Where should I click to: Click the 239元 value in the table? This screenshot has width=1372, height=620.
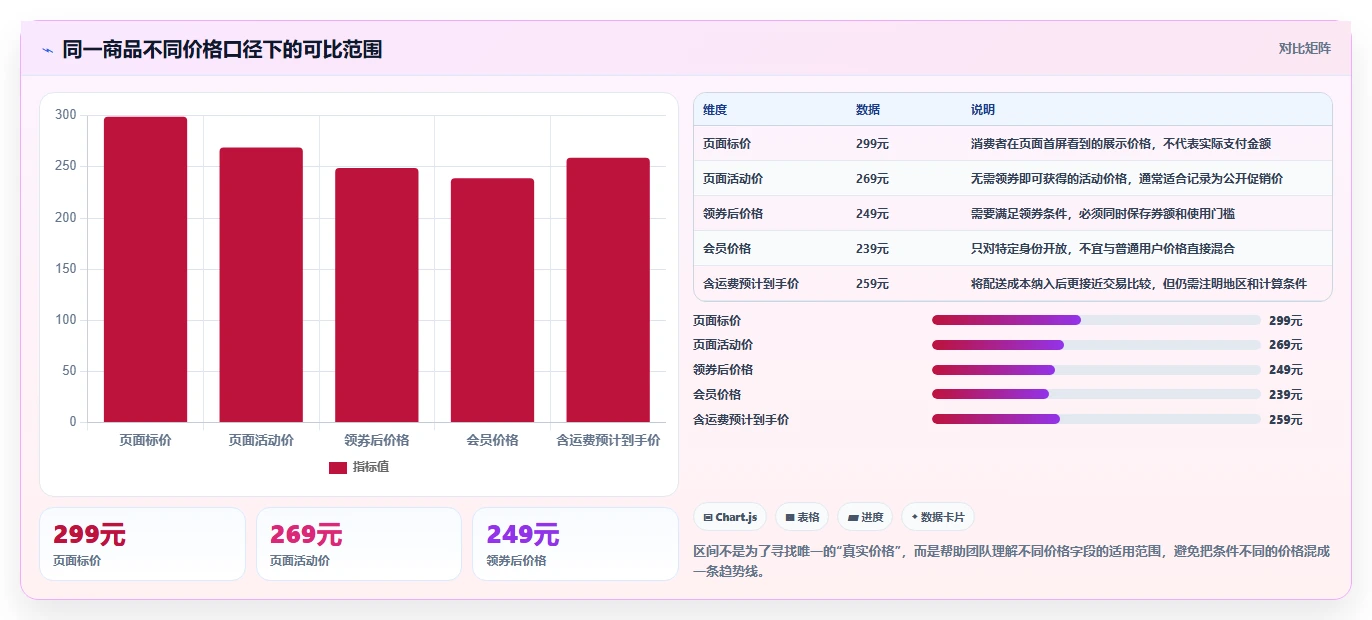pos(872,249)
